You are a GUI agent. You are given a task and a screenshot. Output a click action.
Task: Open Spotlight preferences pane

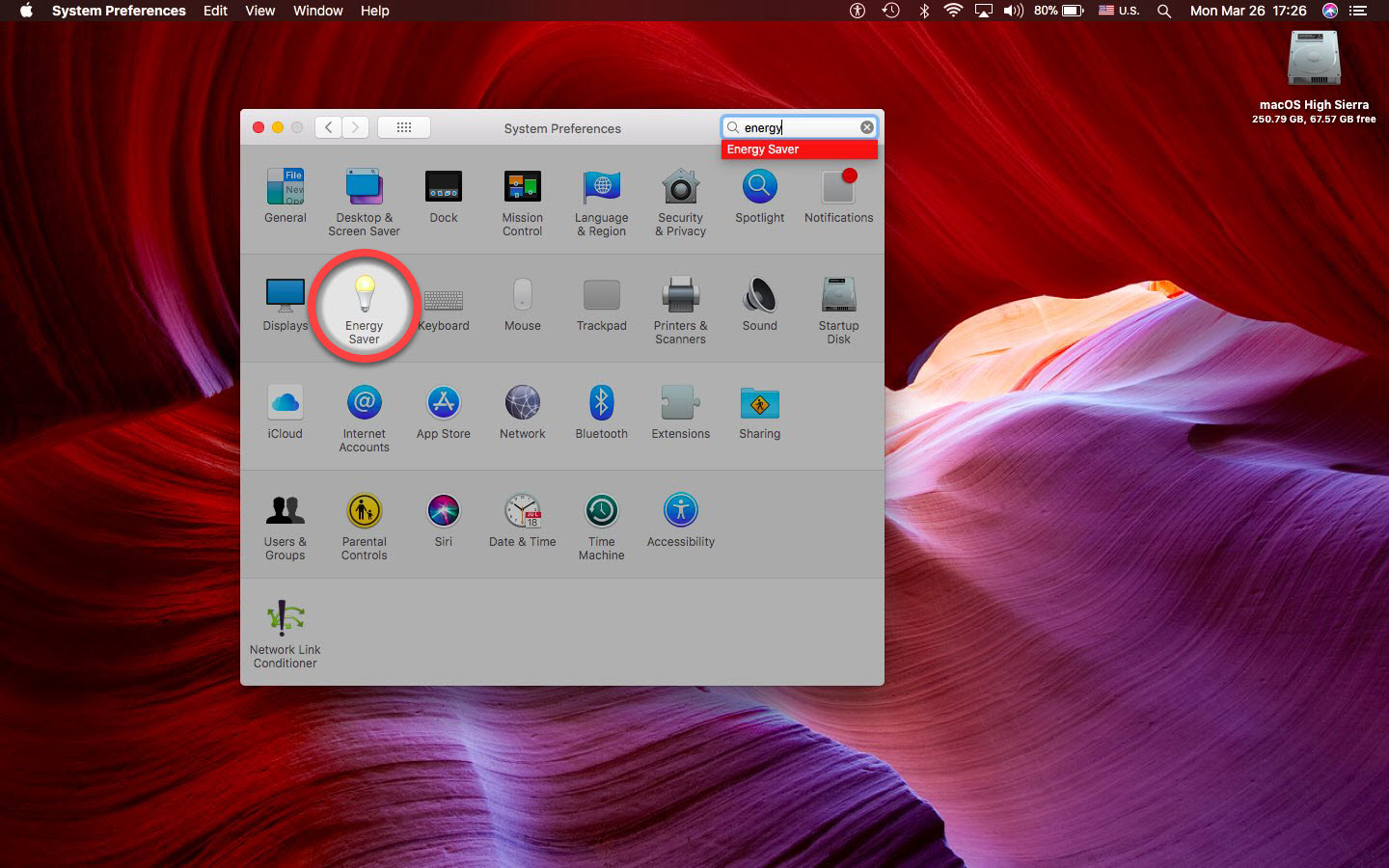point(759,196)
